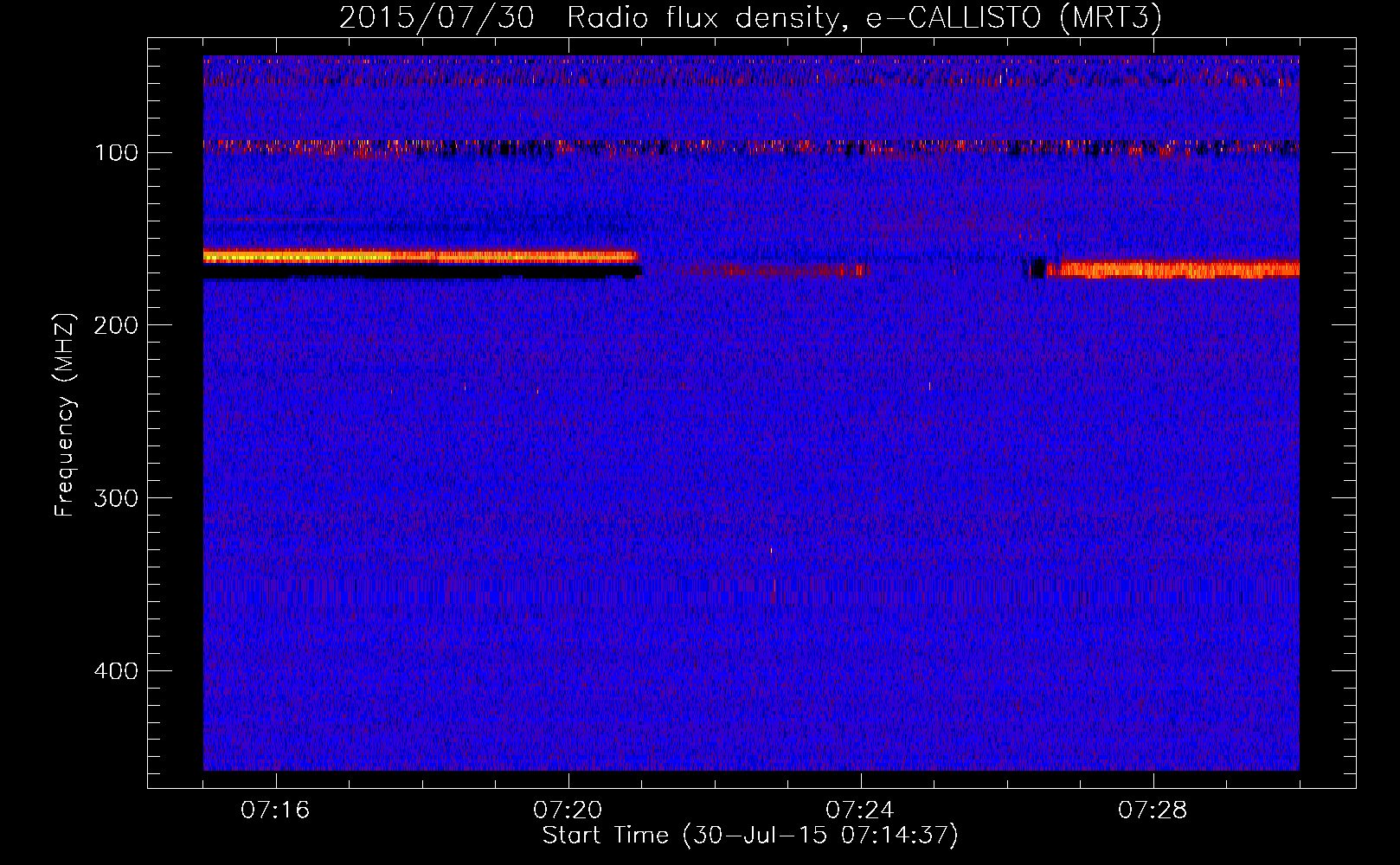Click the 100 frequency tick label

pyautogui.click(x=117, y=153)
